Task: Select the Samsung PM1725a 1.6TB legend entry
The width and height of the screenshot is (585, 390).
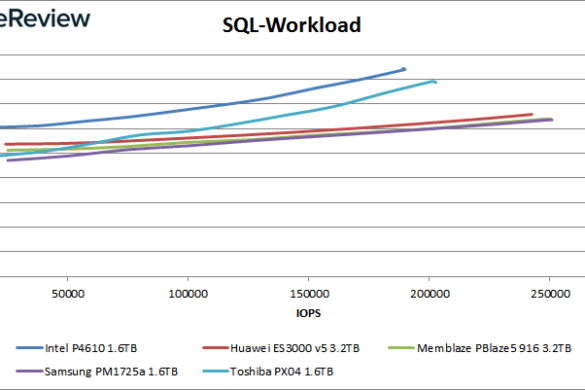Action: coord(97,371)
